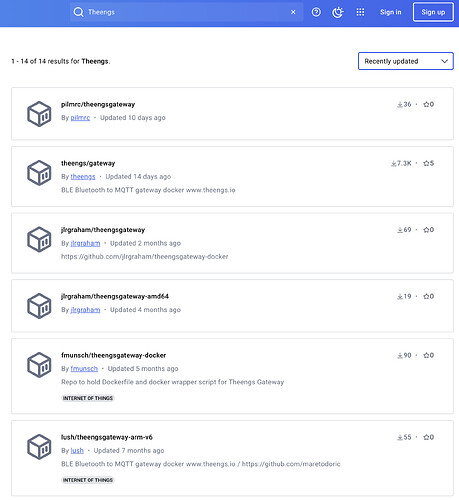
Task: Click the 1 - 14 of 14 results text
Action: pos(61,61)
